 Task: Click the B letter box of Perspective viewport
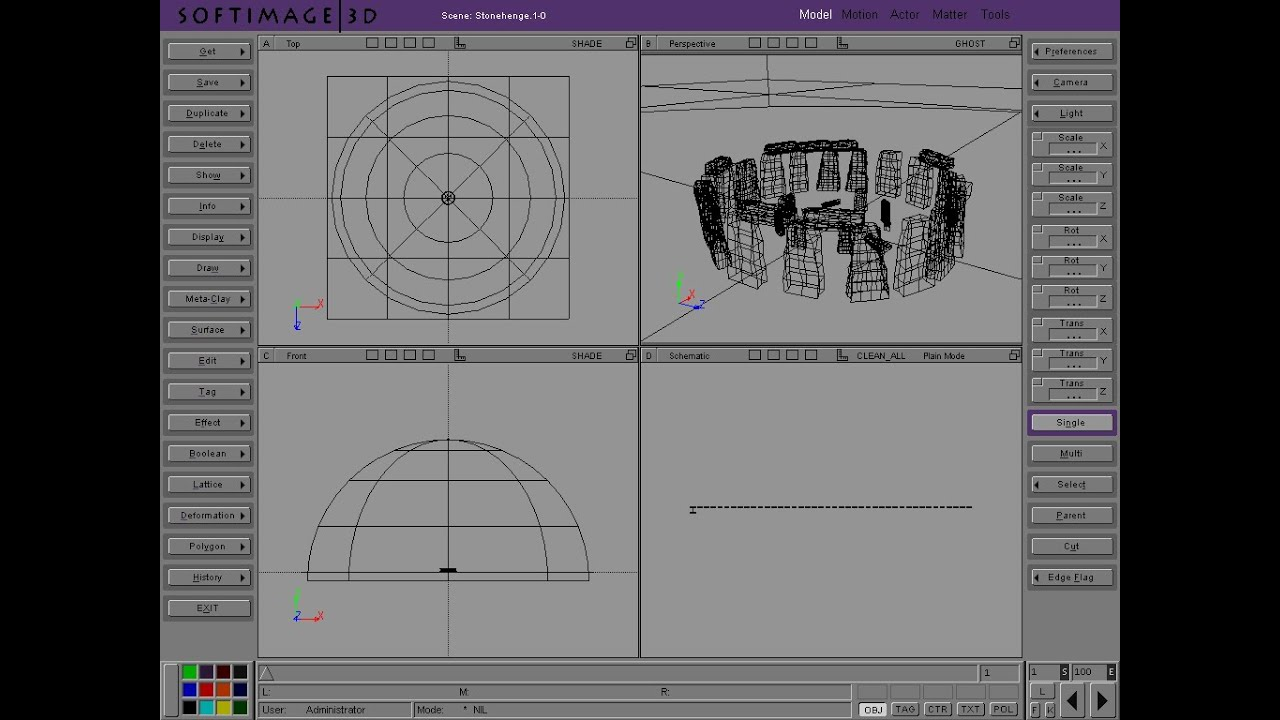pyautogui.click(x=648, y=43)
